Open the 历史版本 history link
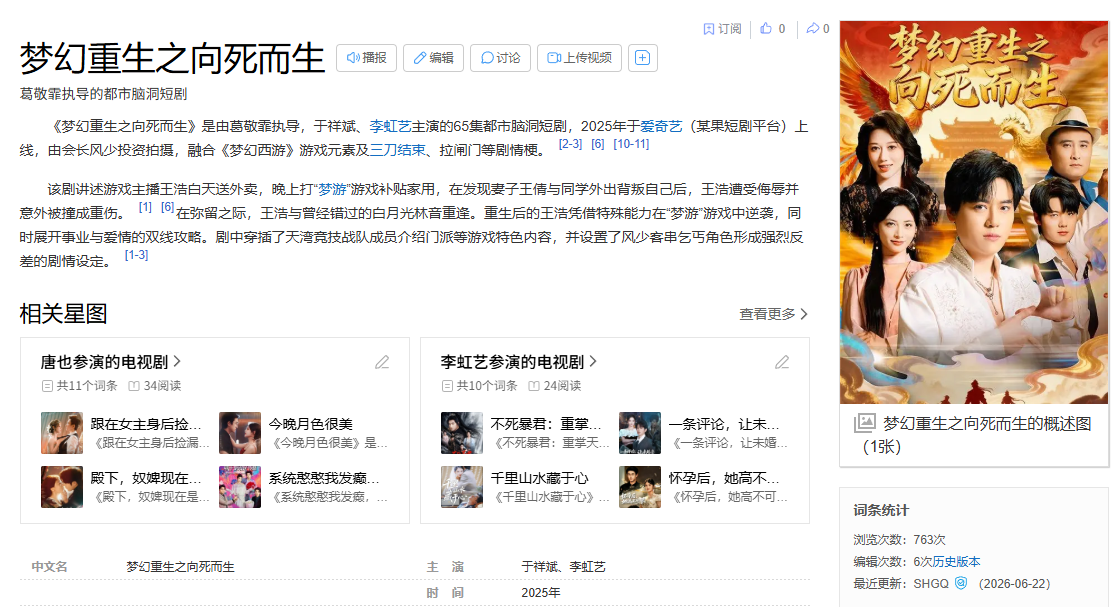The height and width of the screenshot is (607, 1112). click(x=956, y=562)
